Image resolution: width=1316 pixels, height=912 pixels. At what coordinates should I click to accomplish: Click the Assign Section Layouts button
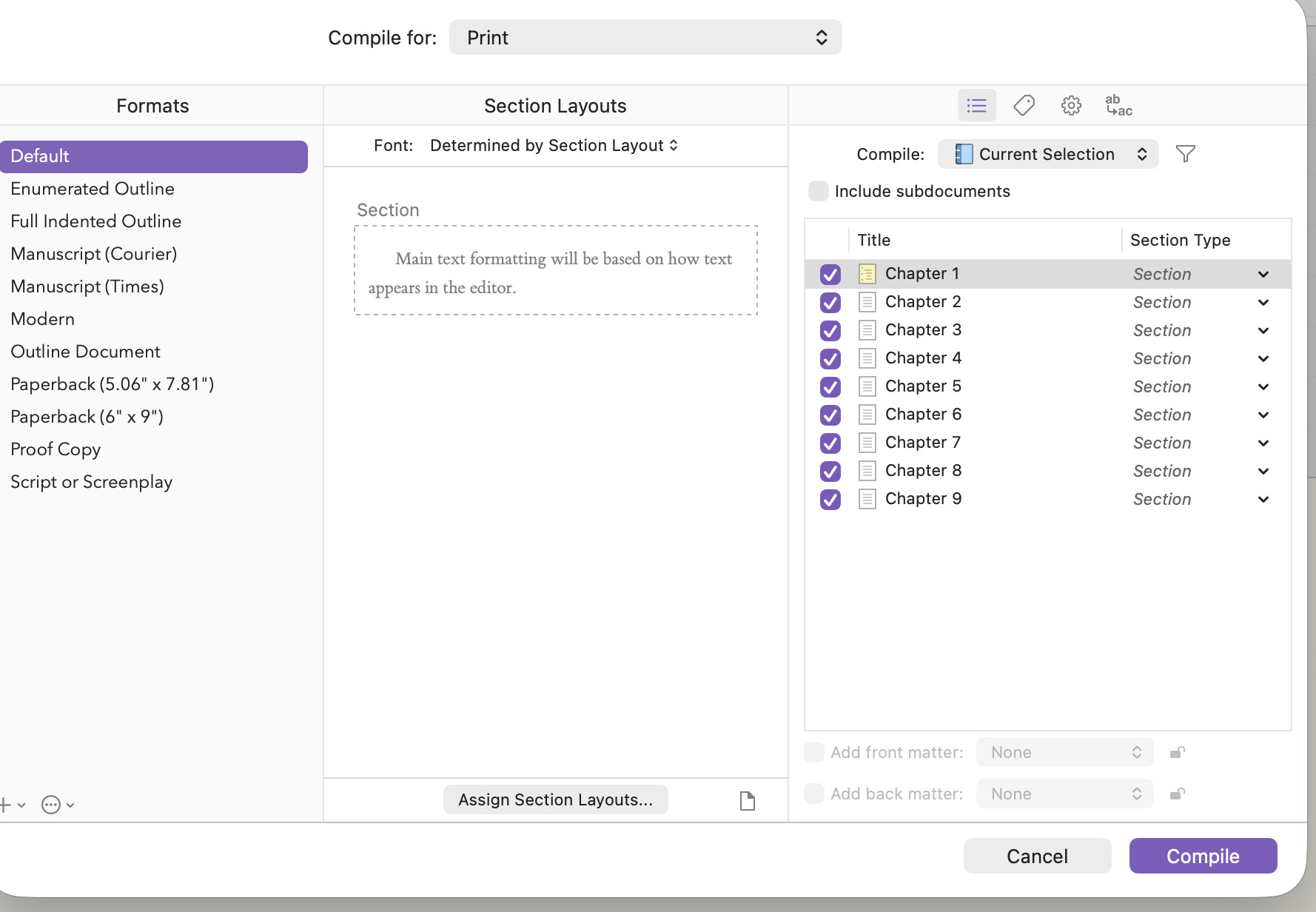[555, 799]
